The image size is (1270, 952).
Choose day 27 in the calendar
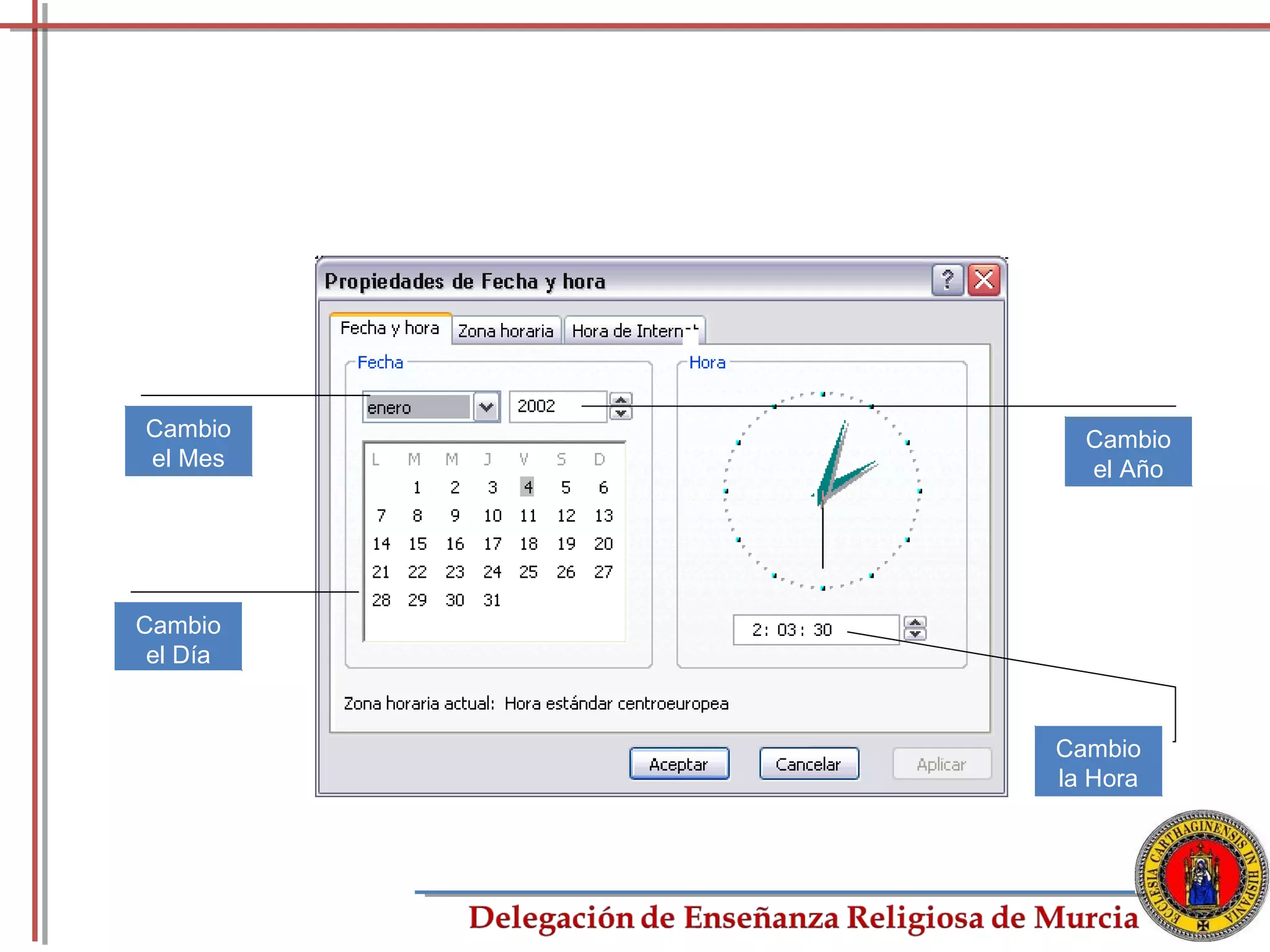(603, 571)
